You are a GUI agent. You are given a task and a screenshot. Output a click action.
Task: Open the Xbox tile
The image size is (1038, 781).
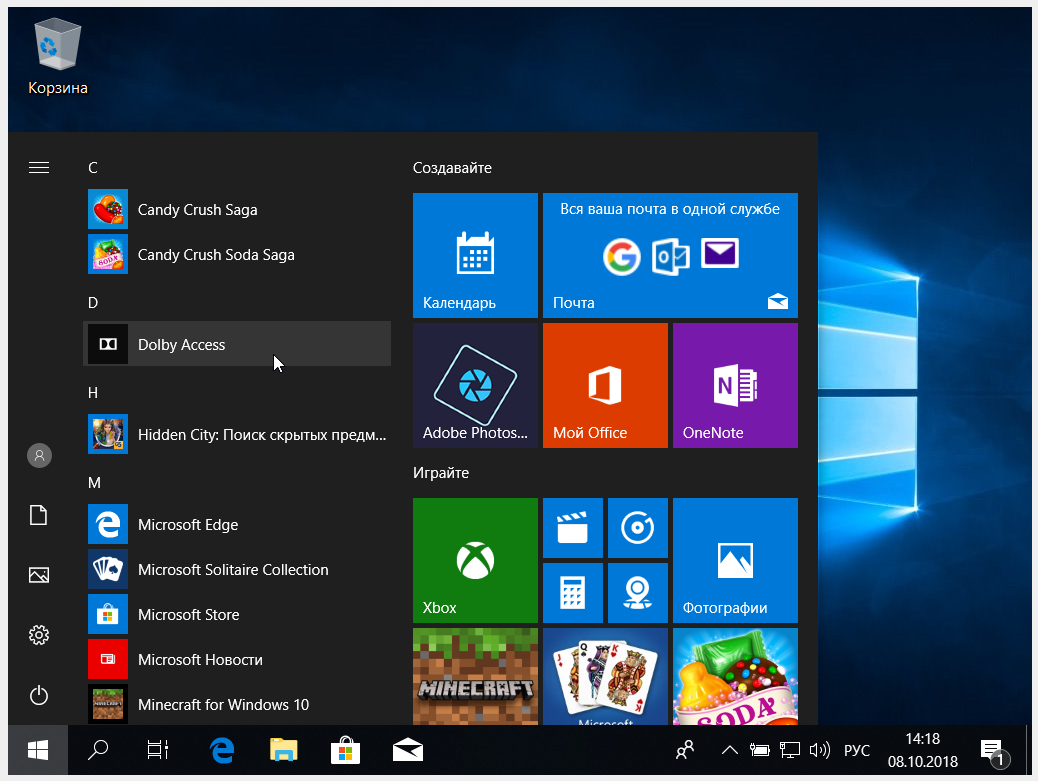[x=475, y=560]
